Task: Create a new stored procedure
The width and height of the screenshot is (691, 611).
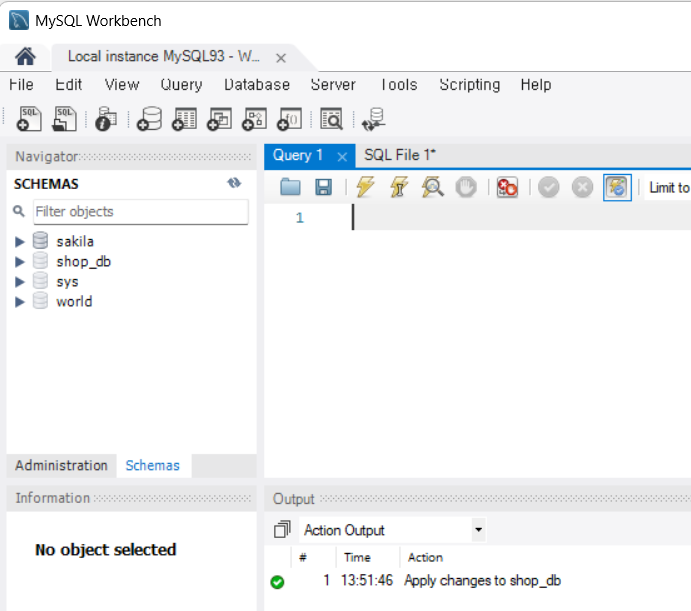Action: click(x=254, y=119)
